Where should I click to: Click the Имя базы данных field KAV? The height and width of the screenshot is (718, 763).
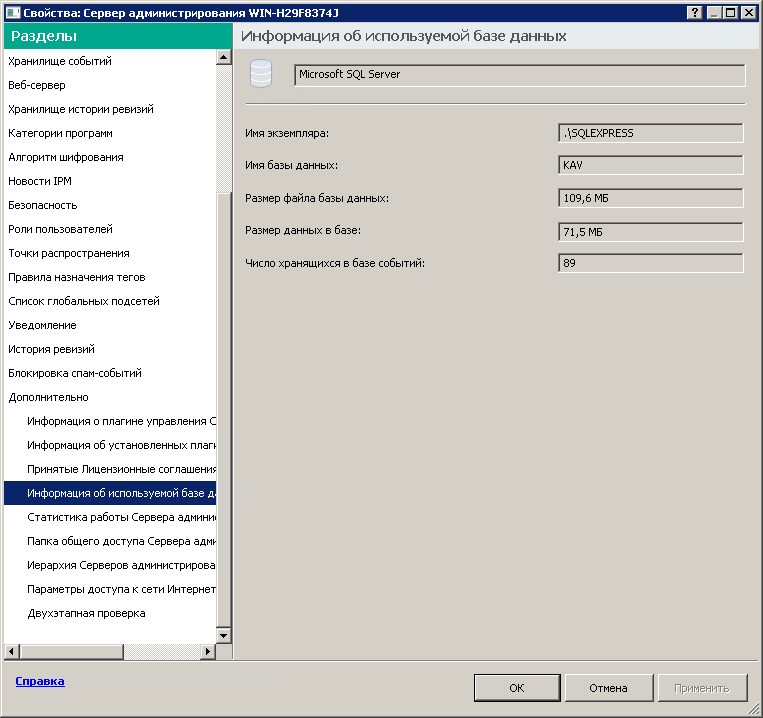click(x=650, y=165)
